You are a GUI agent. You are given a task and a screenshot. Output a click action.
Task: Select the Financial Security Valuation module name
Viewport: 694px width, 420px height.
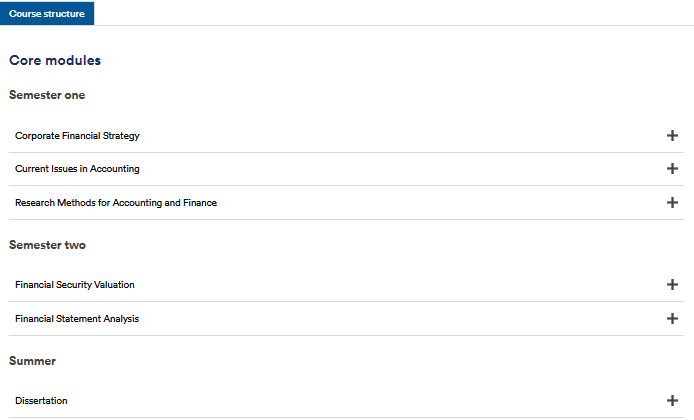click(x=75, y=285)
